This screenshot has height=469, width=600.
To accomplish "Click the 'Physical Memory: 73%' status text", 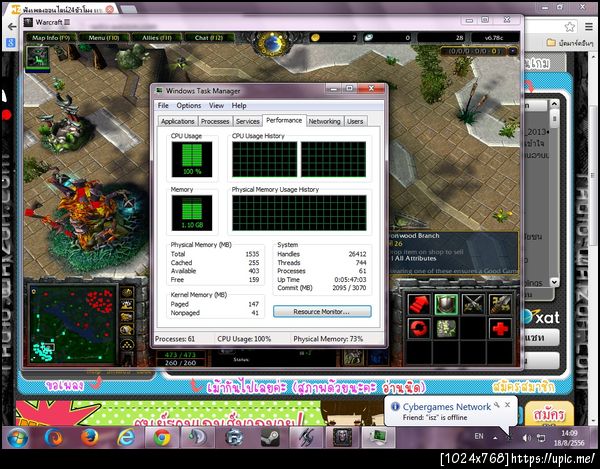I will 328,339.
